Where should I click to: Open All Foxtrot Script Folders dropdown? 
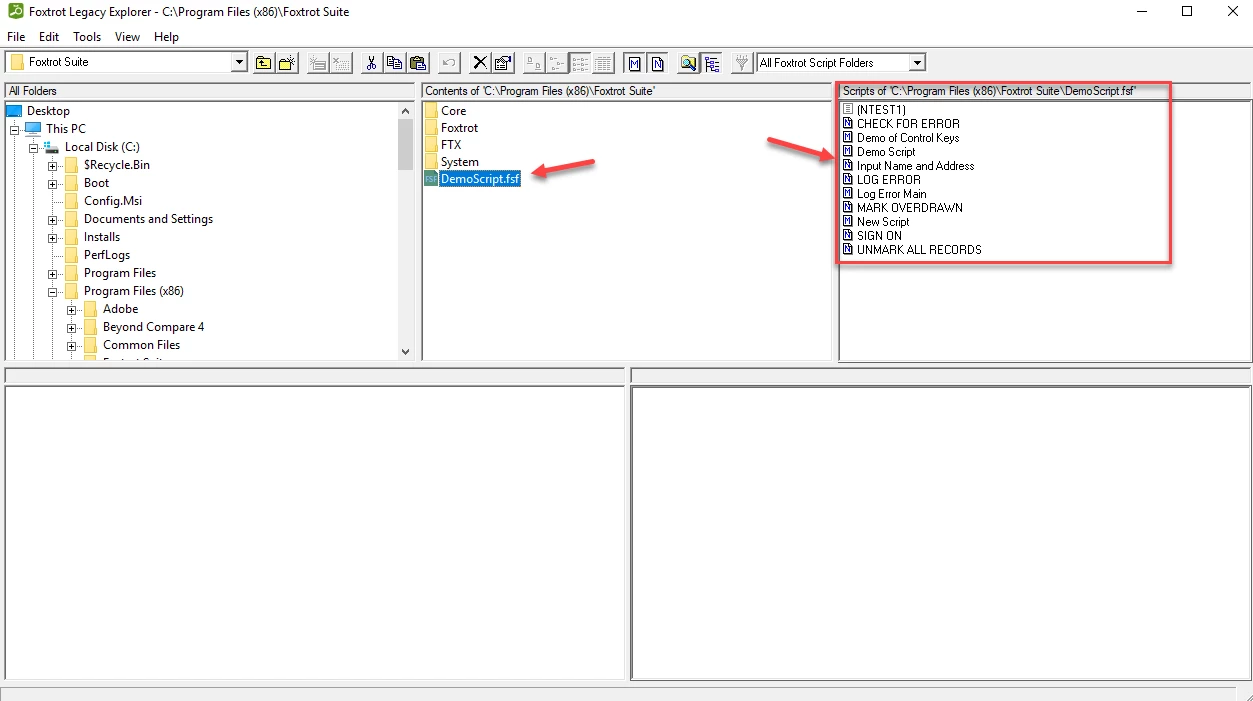(x=917, y=62)
